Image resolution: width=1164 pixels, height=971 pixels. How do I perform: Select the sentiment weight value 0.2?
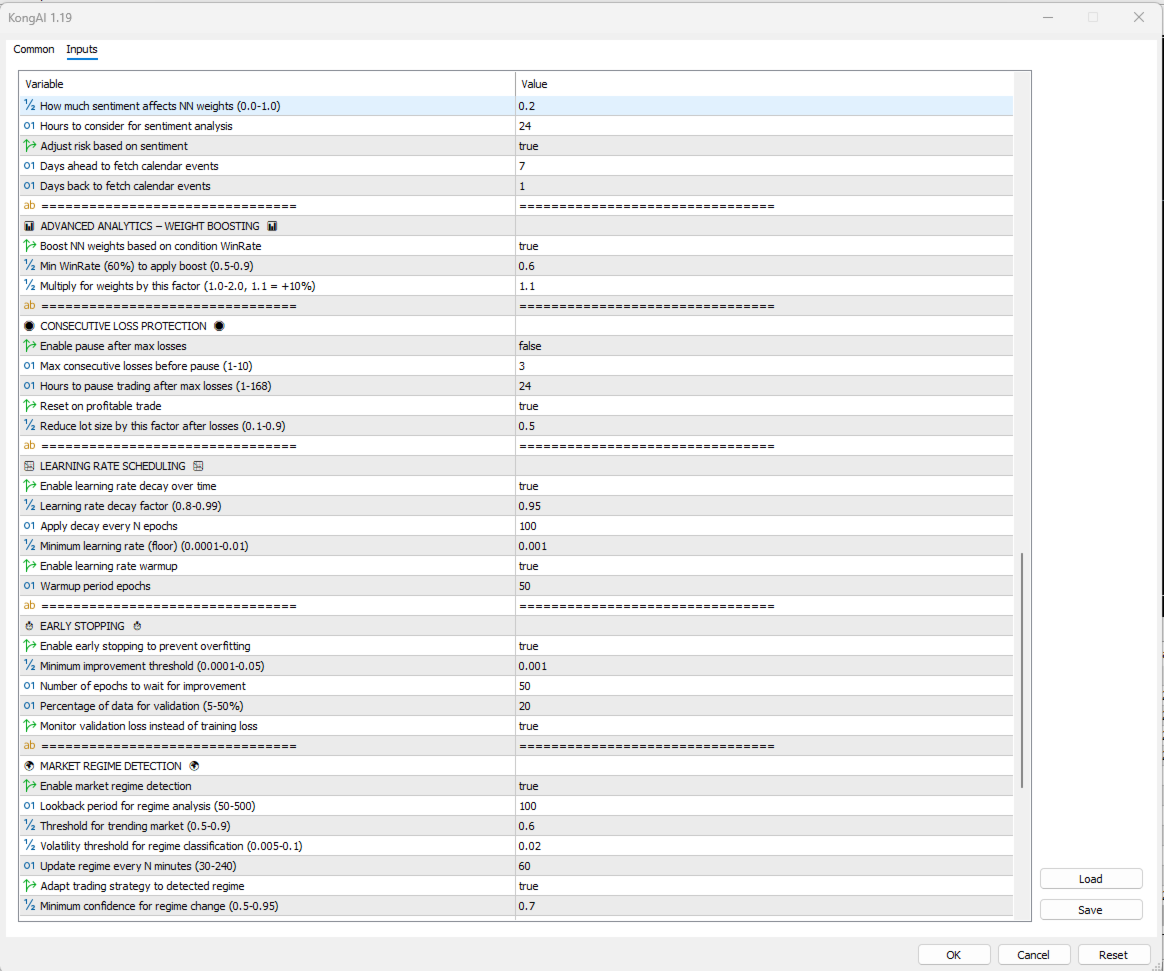[764, 106]
